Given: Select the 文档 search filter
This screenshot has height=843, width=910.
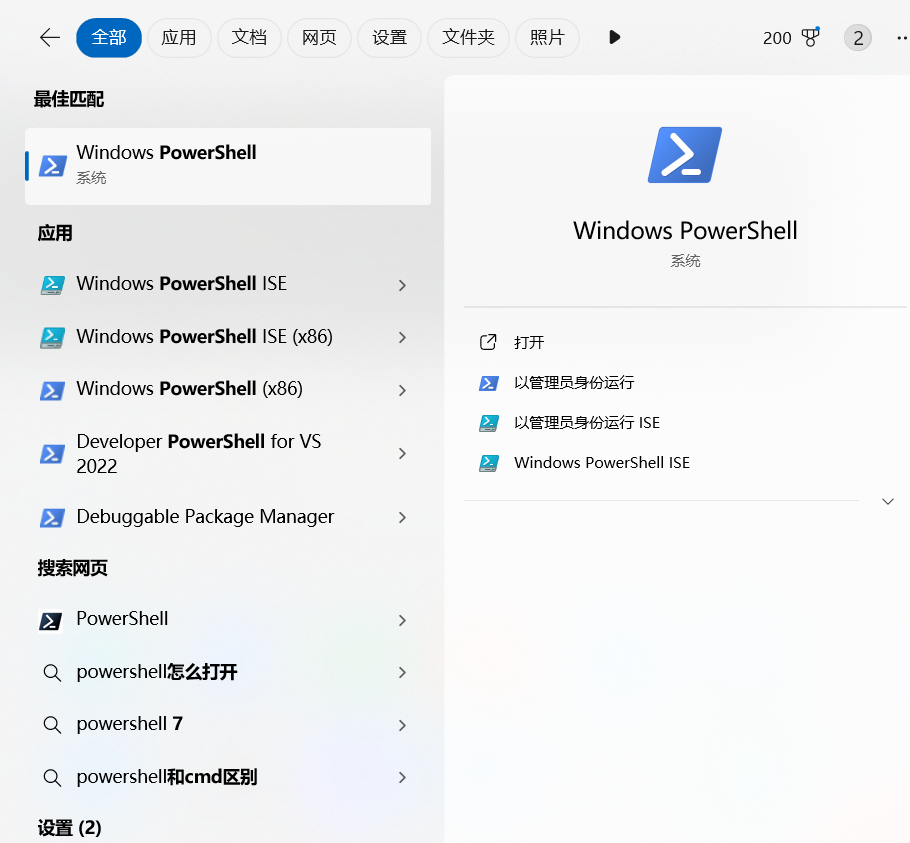Looking at the screenshot, I should (x=249, y=37).
